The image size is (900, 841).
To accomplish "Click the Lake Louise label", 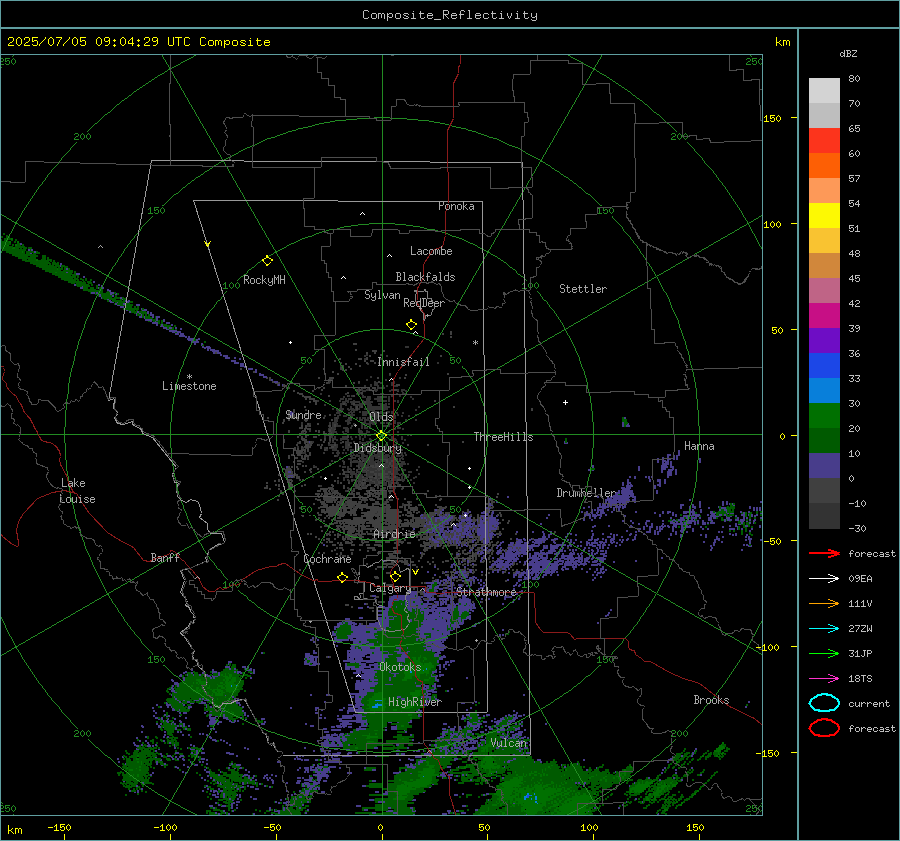I will pos(77,491).
